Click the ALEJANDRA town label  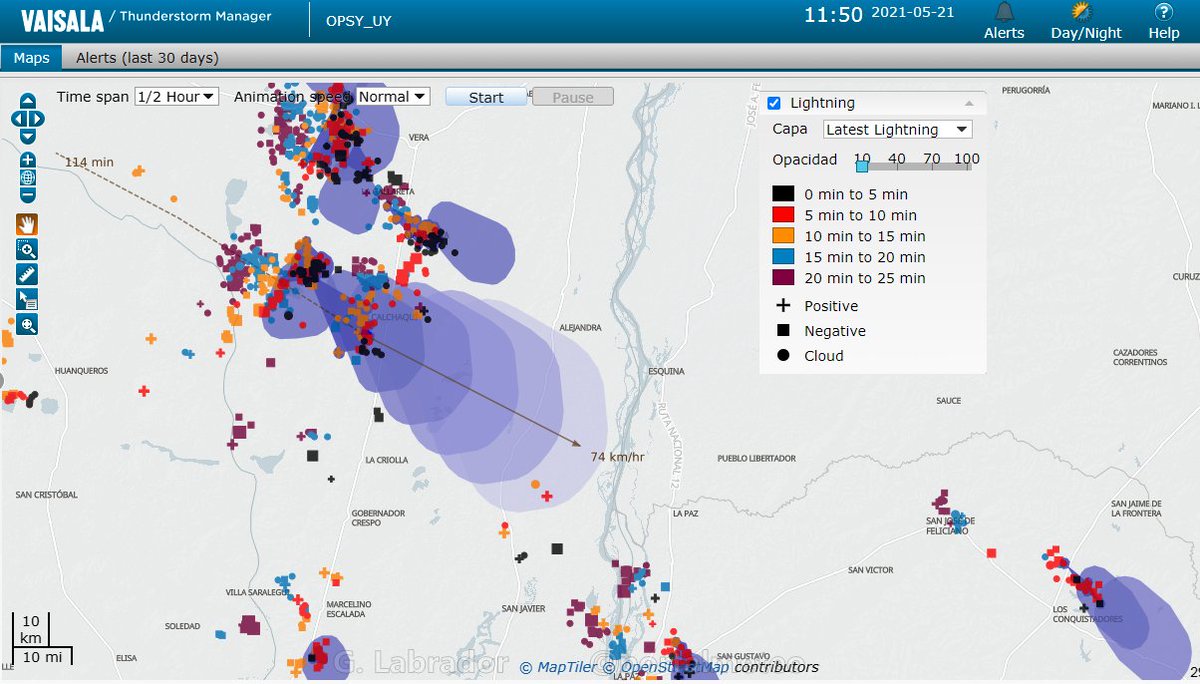tap(581, 327)
